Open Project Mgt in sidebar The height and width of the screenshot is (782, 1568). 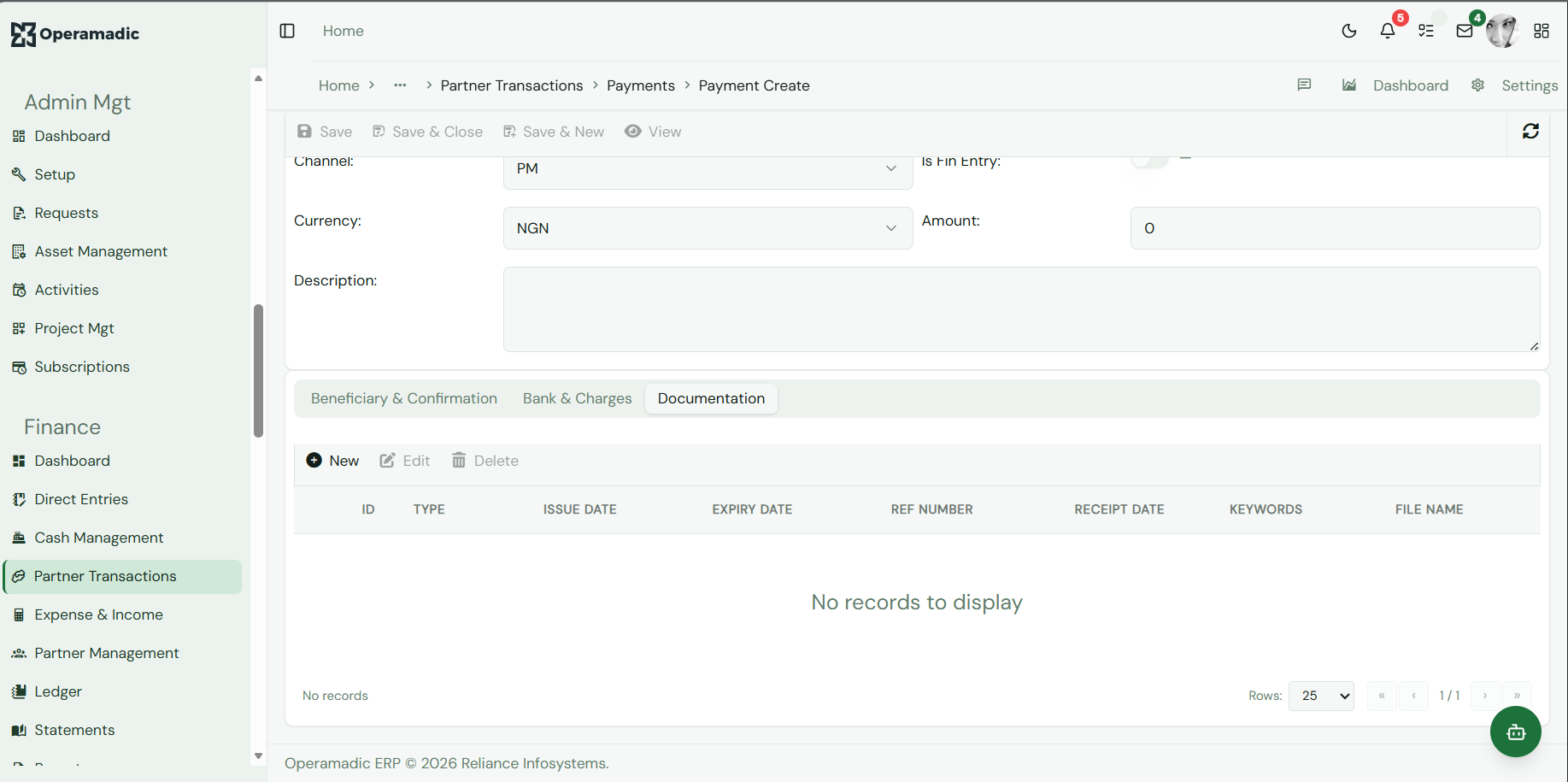pos(74,328)
